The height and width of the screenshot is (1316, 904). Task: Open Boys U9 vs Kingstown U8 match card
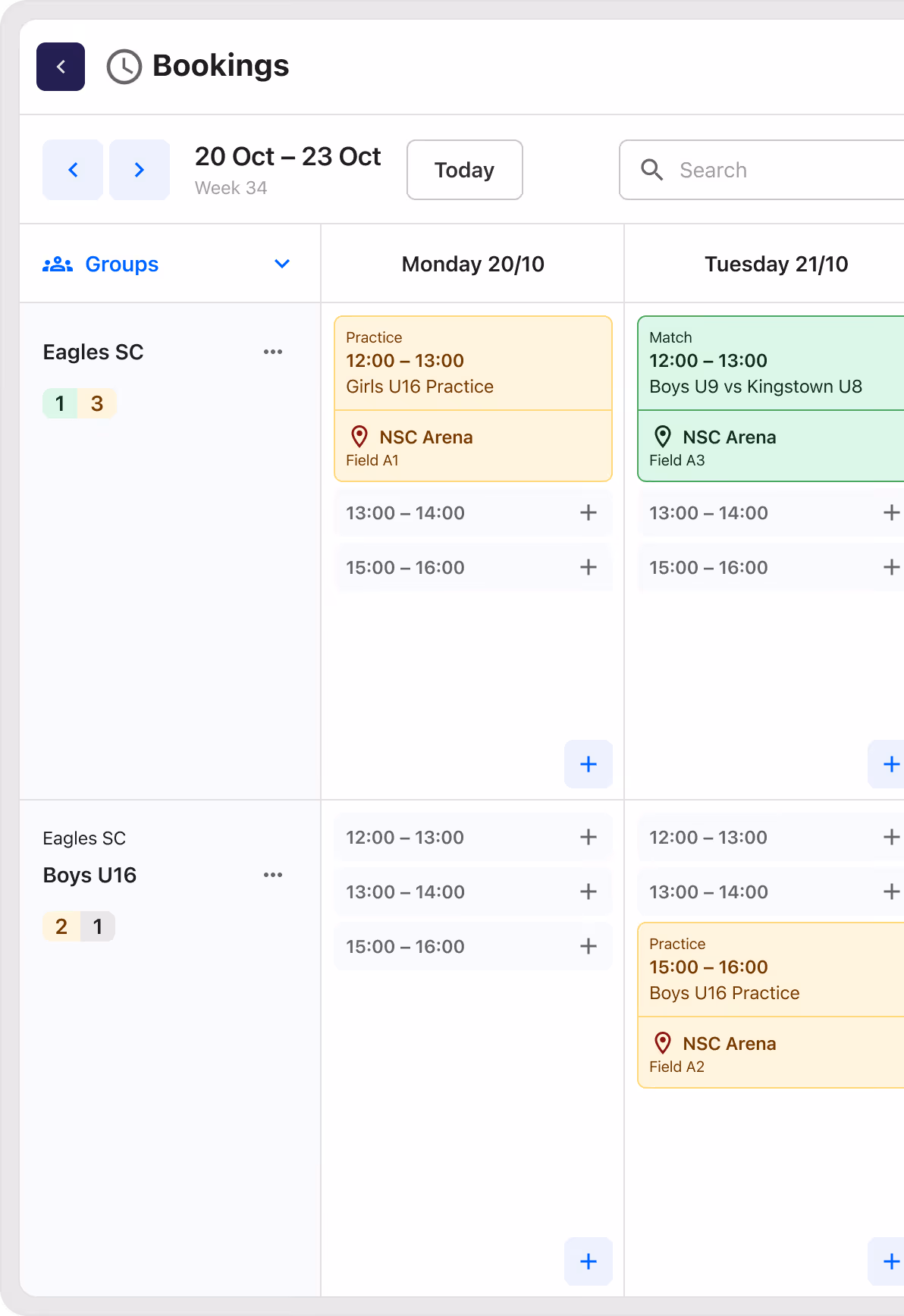coord(771,399)
